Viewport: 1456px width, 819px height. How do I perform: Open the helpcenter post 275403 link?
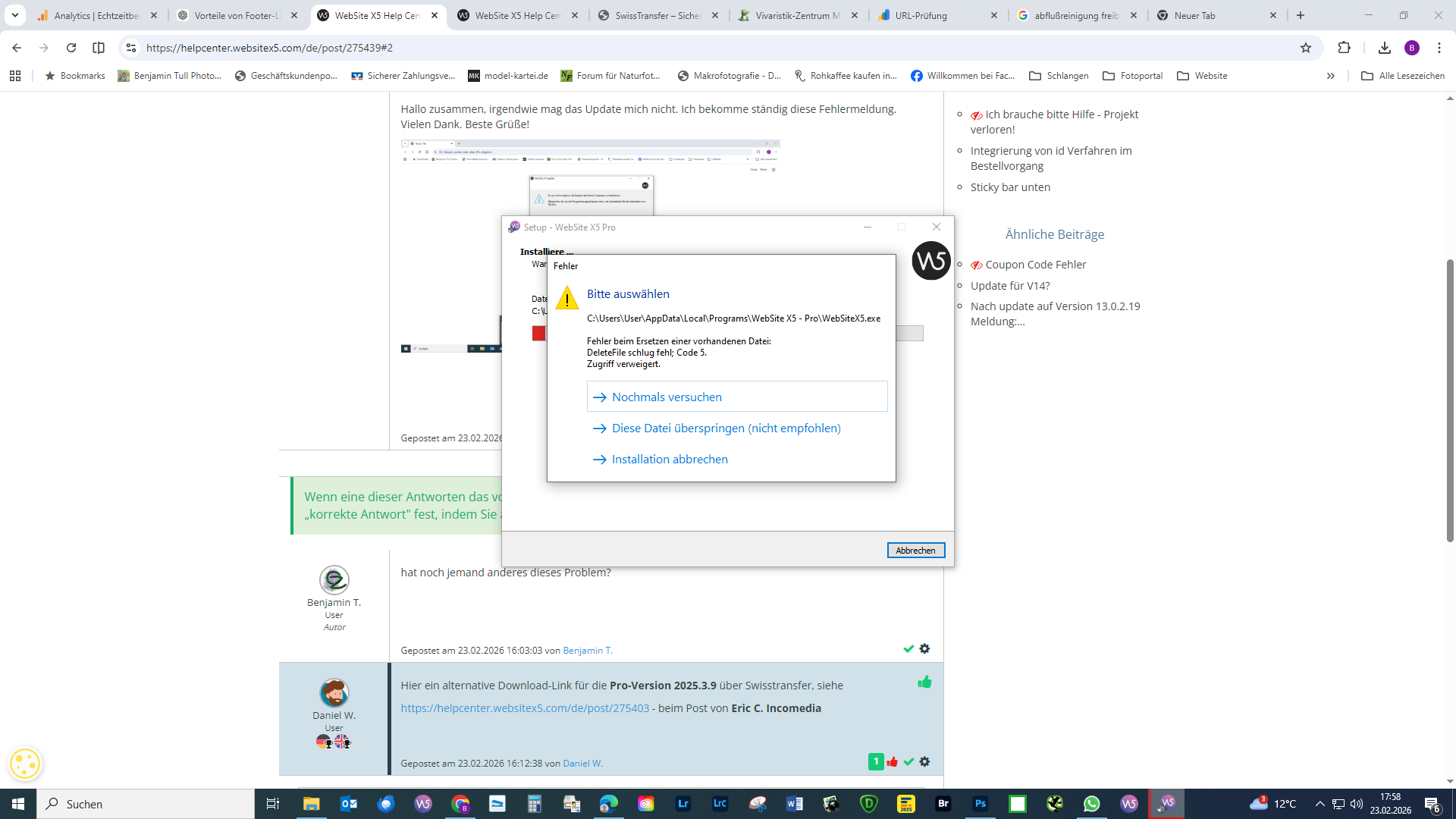(525, 708)
